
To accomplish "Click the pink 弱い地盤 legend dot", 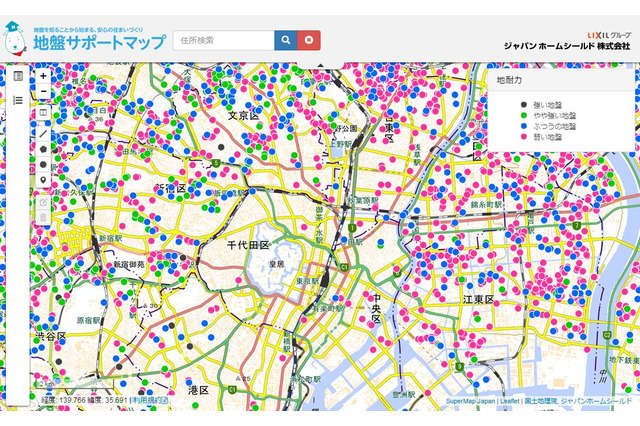I will click(x=524, y=137).
